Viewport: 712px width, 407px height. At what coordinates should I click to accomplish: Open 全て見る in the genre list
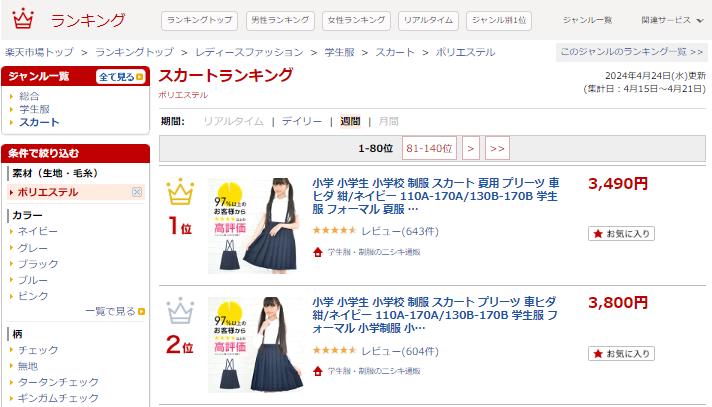(x=121, y=77)
